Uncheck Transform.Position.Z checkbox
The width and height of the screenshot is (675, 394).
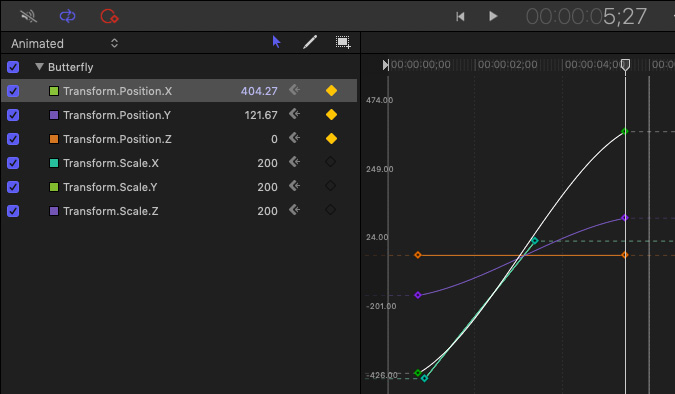point(13,139)
